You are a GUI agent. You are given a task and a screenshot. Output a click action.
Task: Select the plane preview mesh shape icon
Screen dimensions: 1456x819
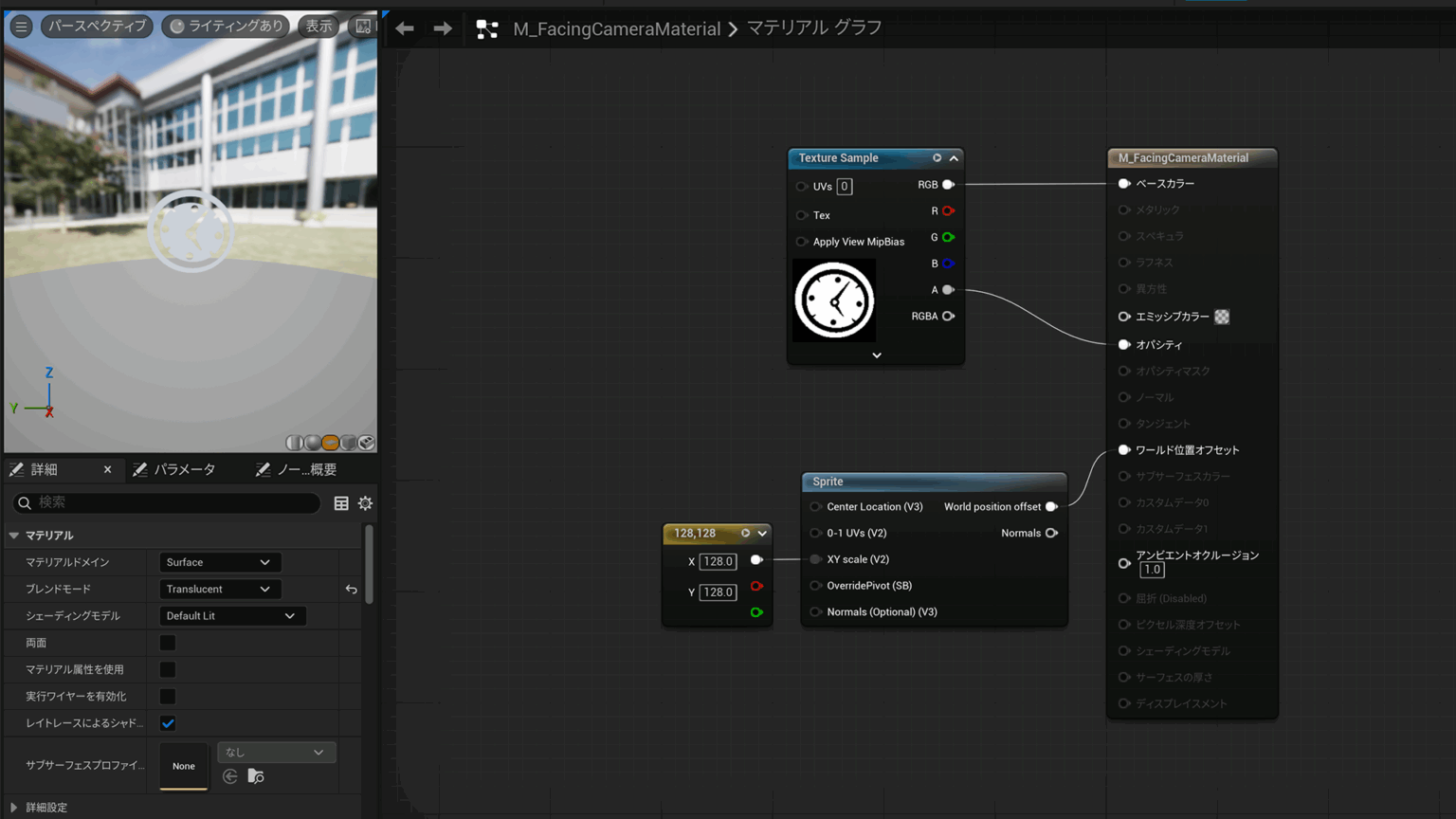click(330, 443)
